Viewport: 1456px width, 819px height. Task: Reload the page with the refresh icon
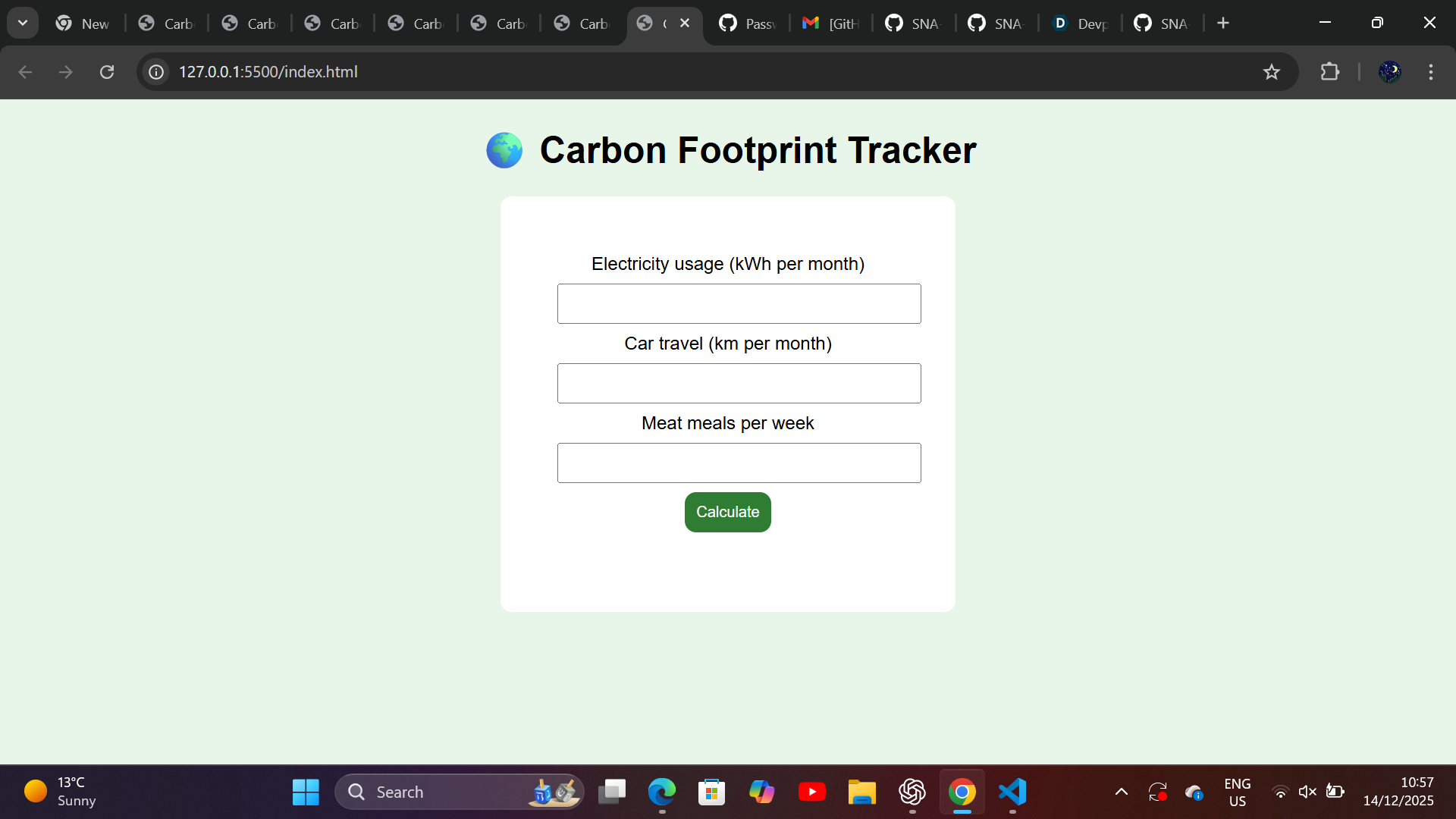(107, 72)
